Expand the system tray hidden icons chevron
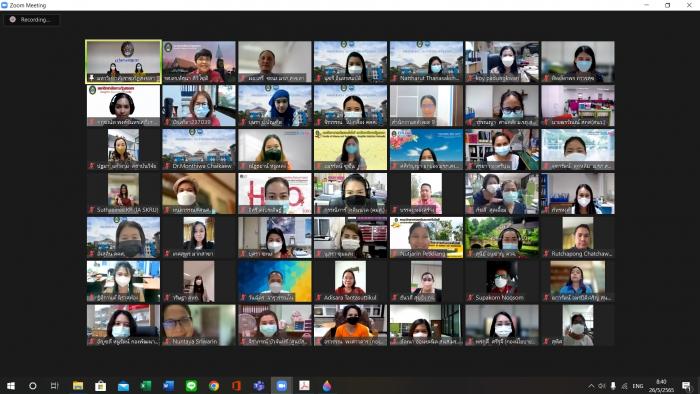 [591, 386]
